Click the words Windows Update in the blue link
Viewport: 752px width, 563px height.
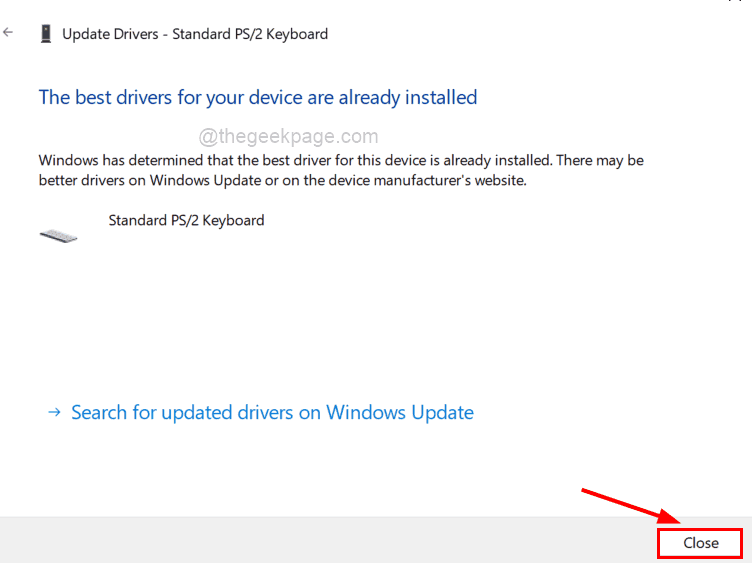coord(400,412)
